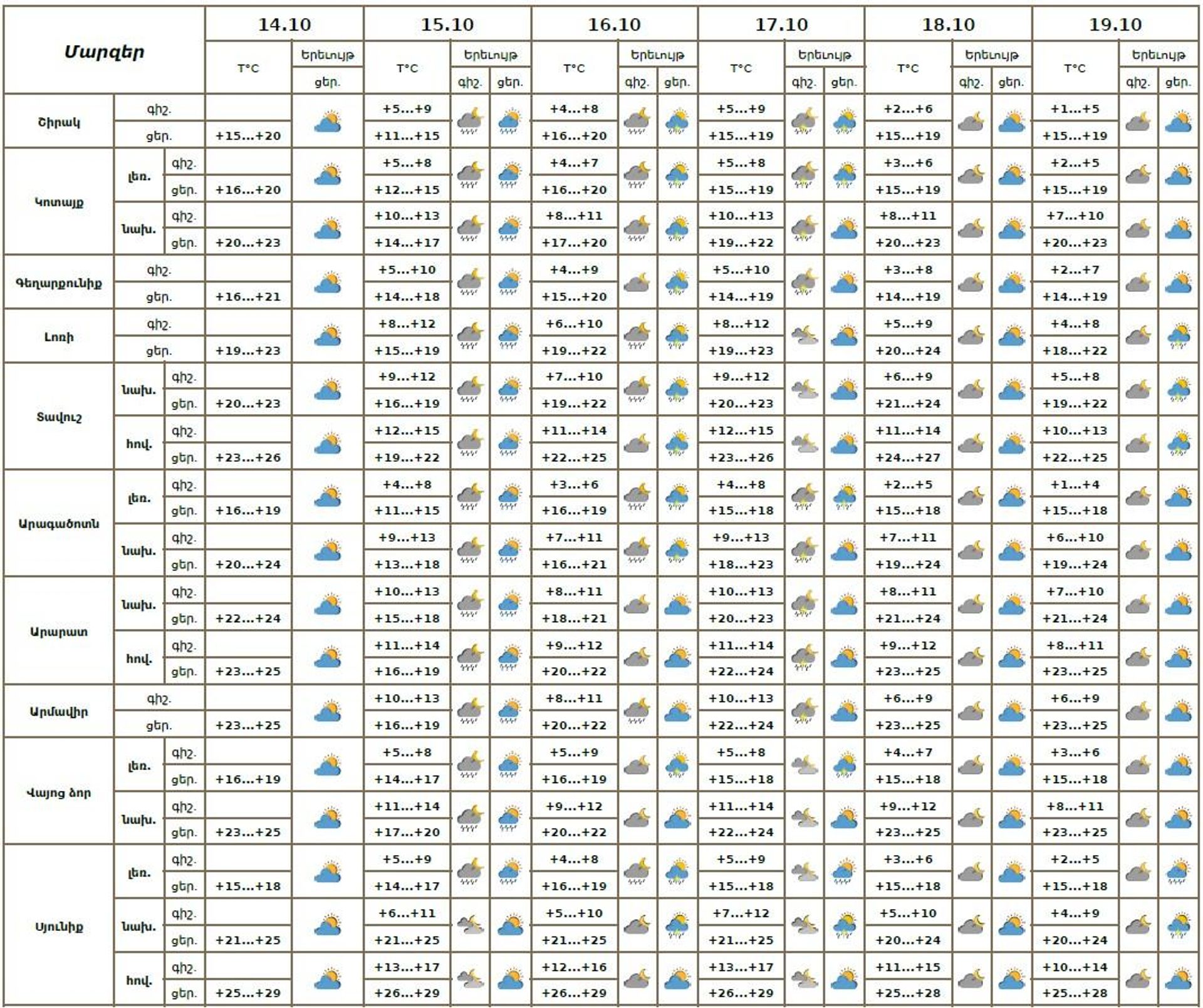Click Տավուշ հով. 17.10 night cloud icon
This screenshot has width=1203, height=1008.
[805, 444]
